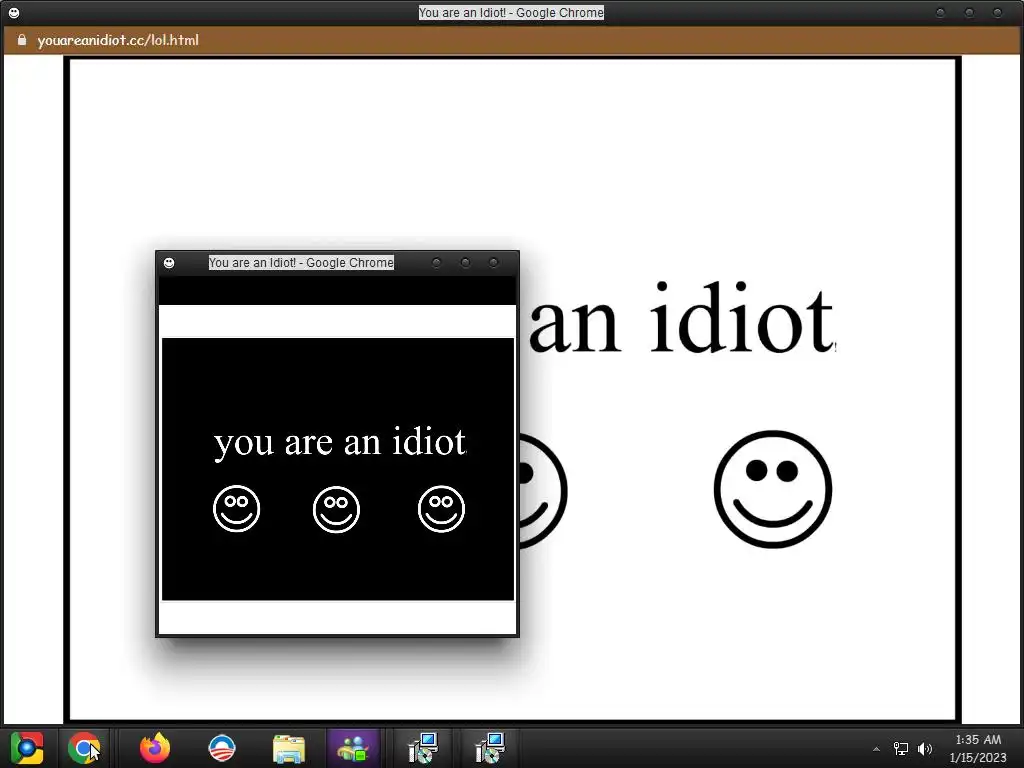Open the Obama logo app in the taskbar
The image size is (1024, 768).
click(x=221, y=748)
